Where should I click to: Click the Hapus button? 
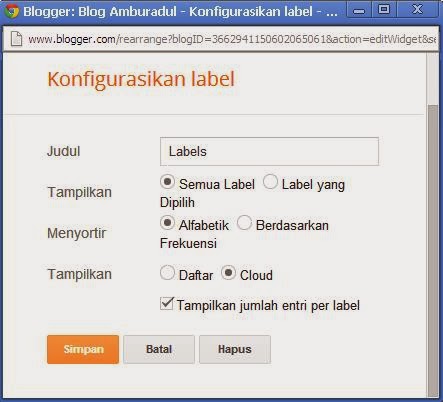235,349
